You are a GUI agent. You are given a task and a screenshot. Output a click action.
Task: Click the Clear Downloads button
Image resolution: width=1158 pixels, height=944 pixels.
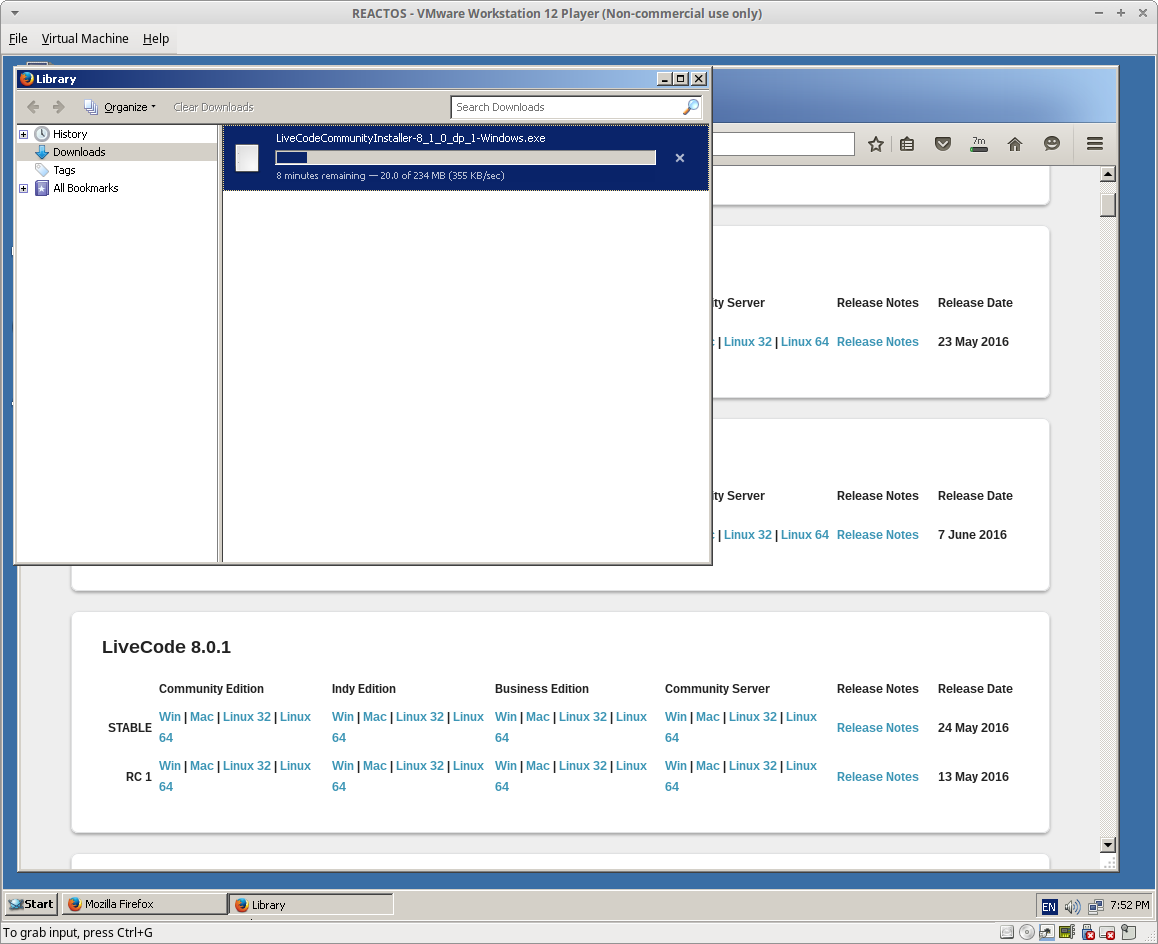[213, 107]
